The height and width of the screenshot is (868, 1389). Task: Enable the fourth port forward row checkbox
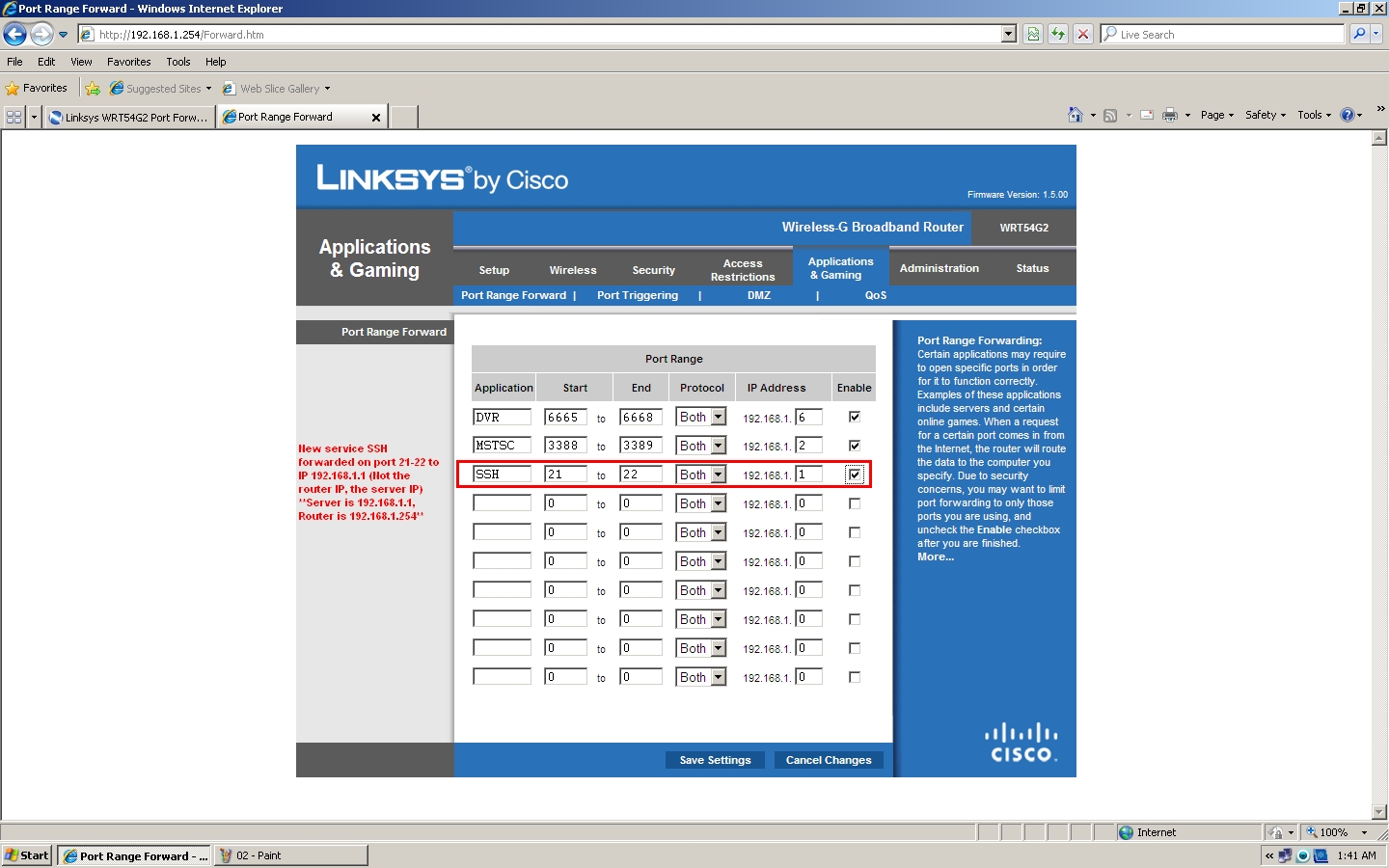tap(855, 503)
